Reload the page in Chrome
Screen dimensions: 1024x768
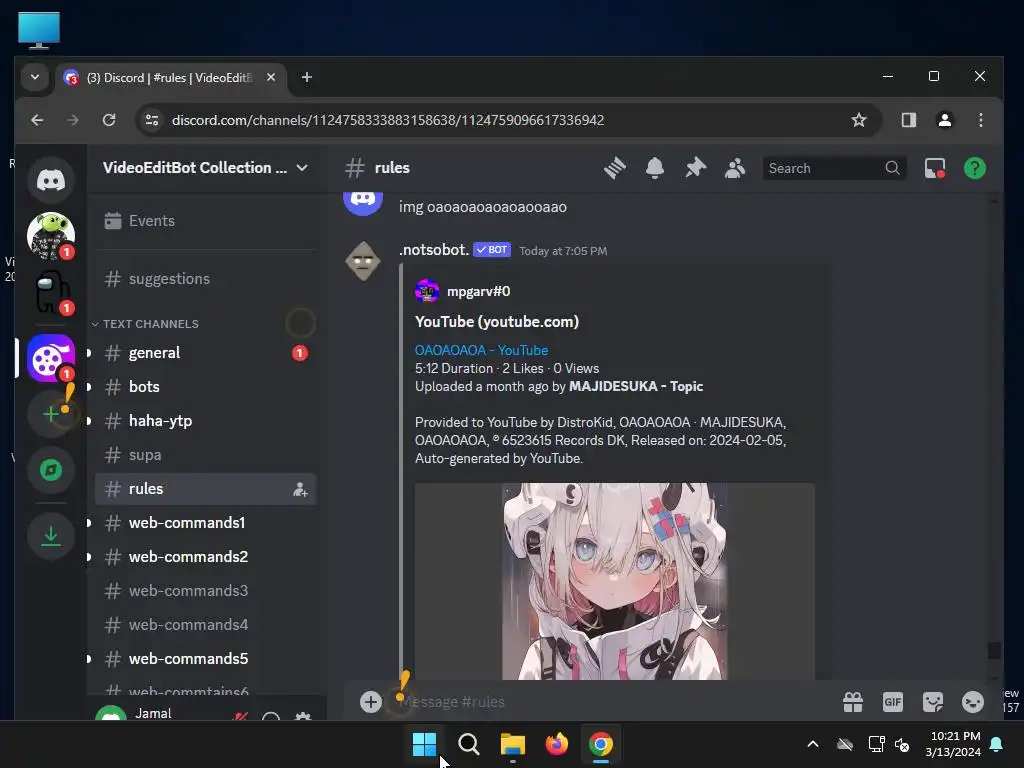click(x=109, y=120)
